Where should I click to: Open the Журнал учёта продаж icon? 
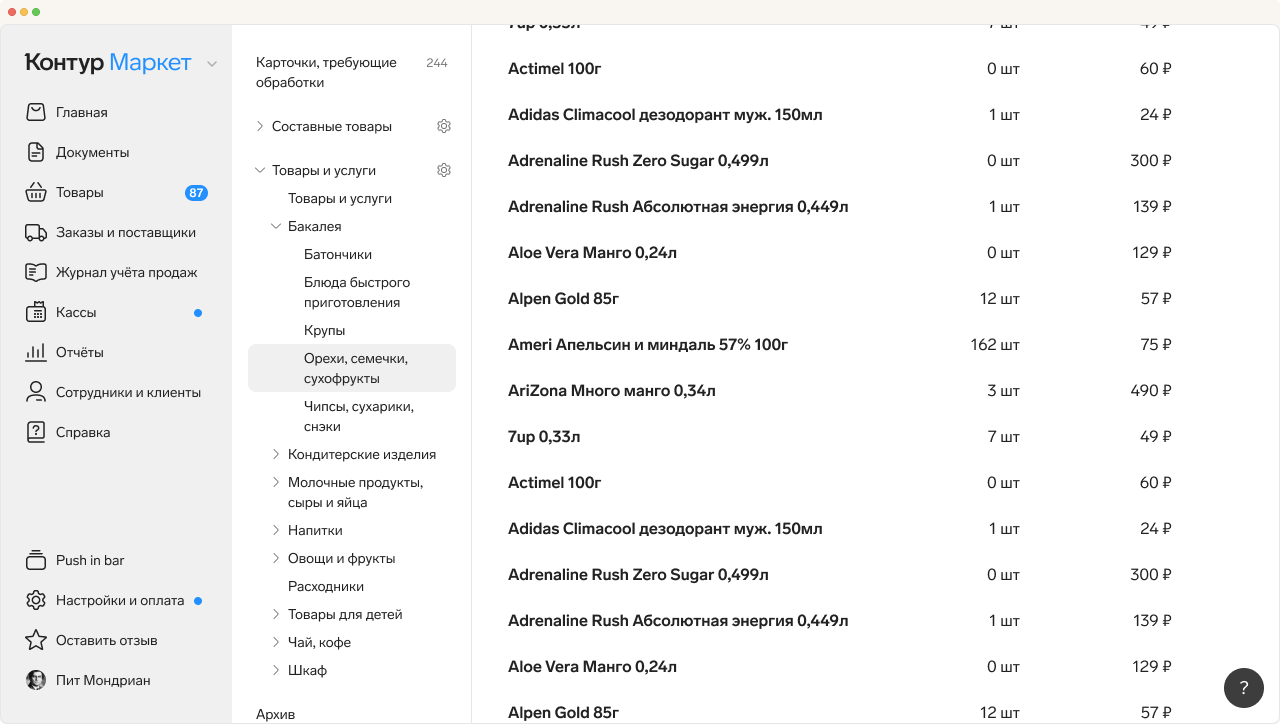click(36, 272)
